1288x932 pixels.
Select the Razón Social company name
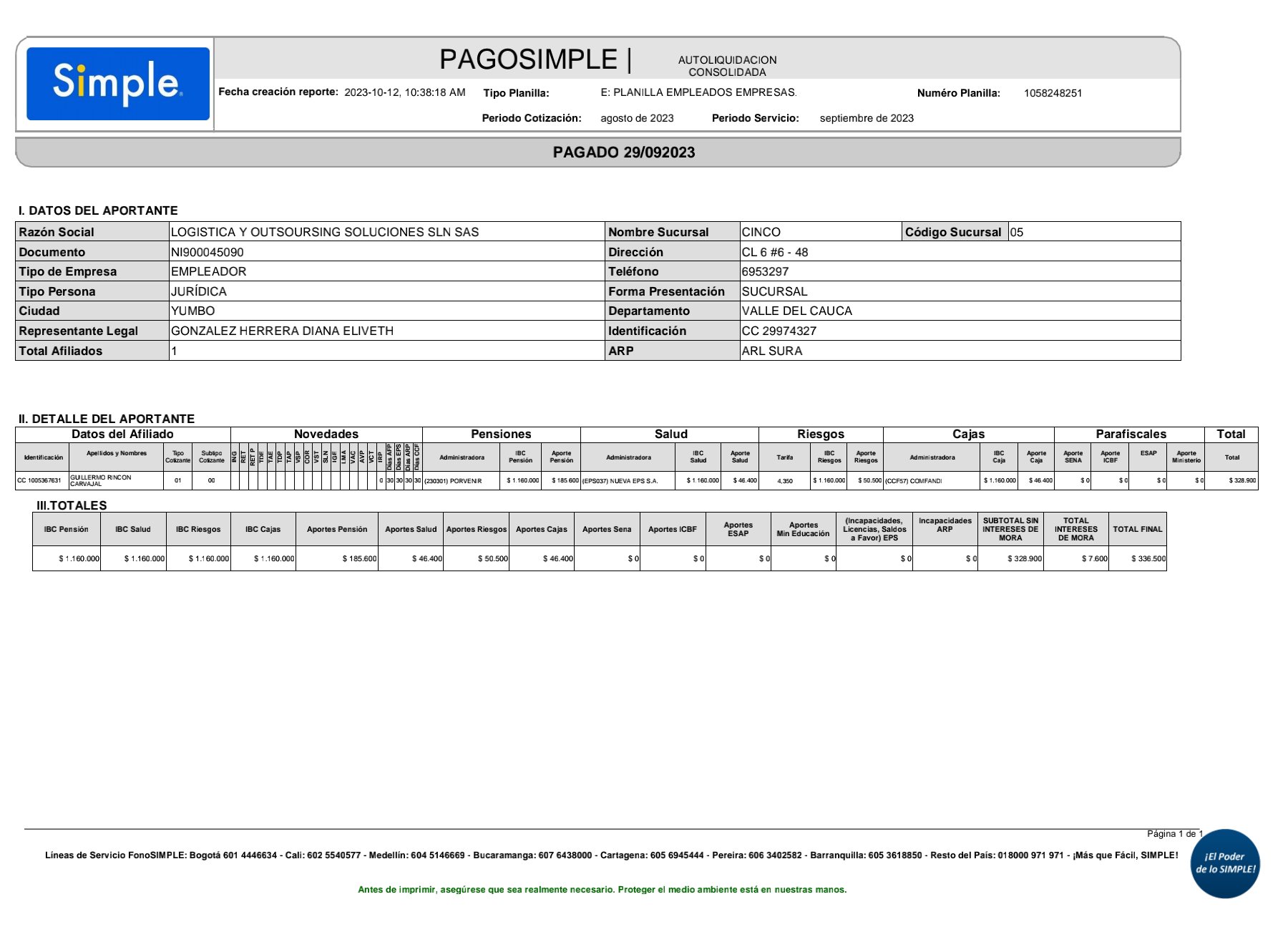coord(325,232)
